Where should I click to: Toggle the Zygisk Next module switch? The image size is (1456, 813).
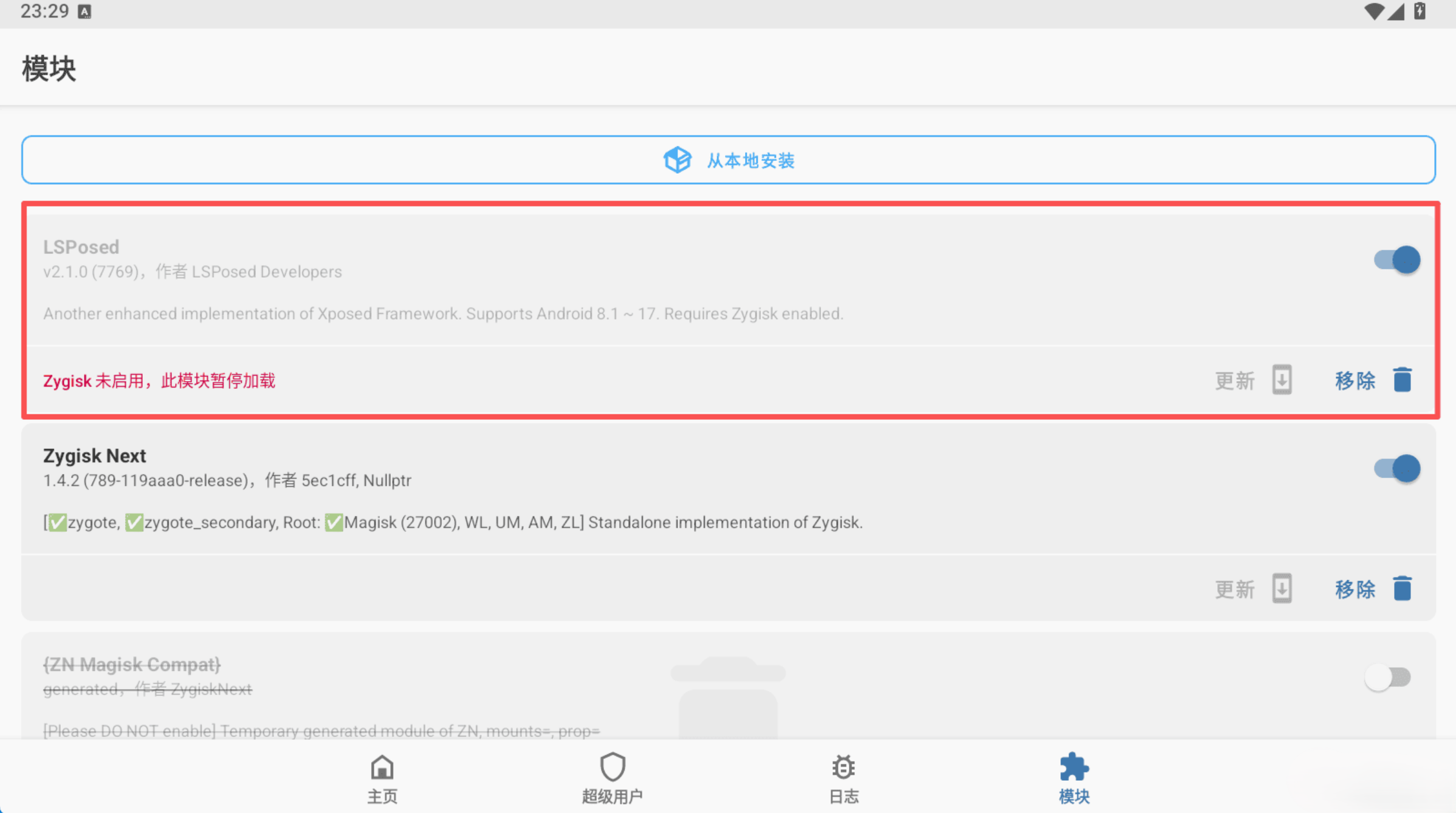(1396, 468)
